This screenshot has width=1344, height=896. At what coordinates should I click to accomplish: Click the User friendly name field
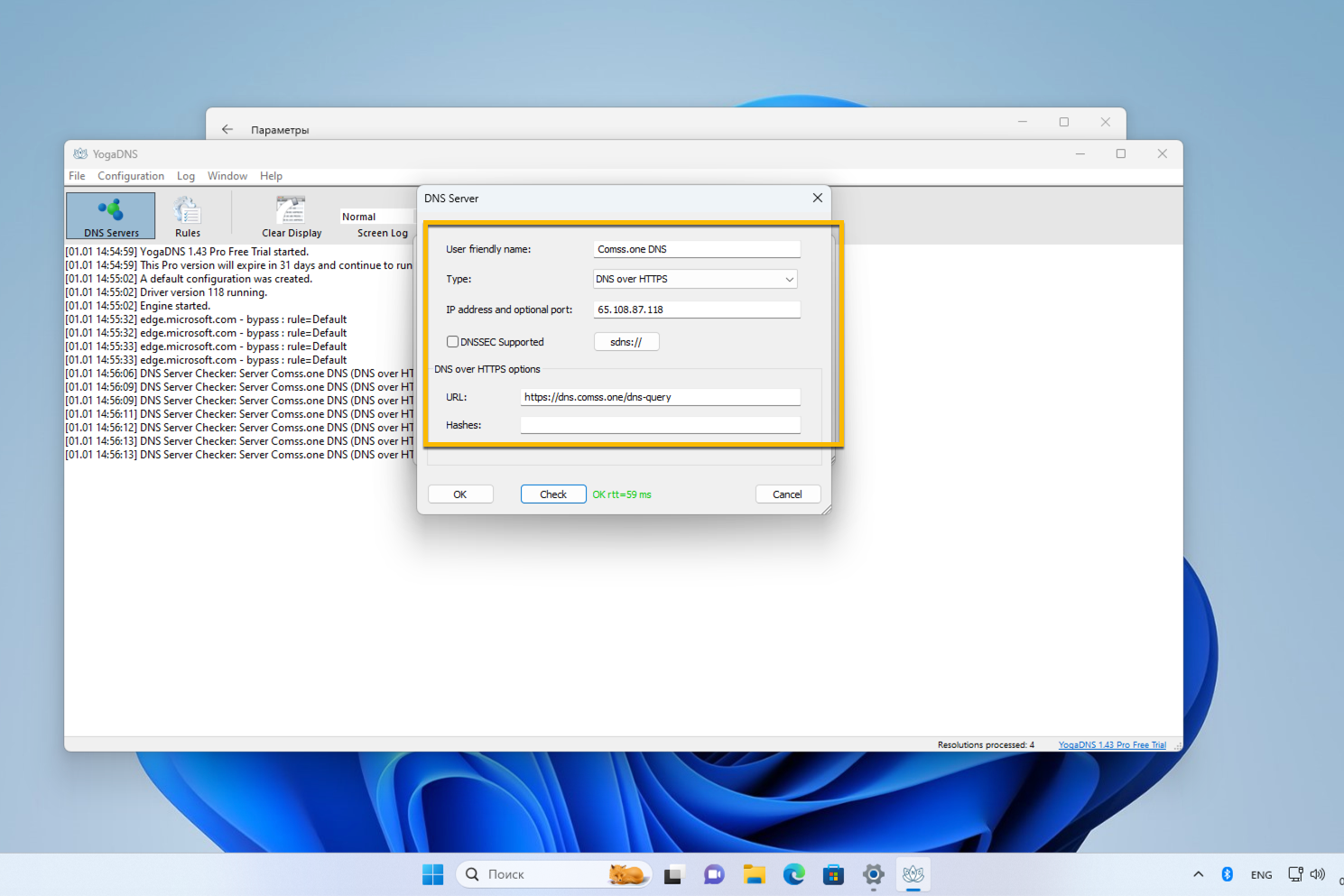pyautogui.click(x=697, y=249)
